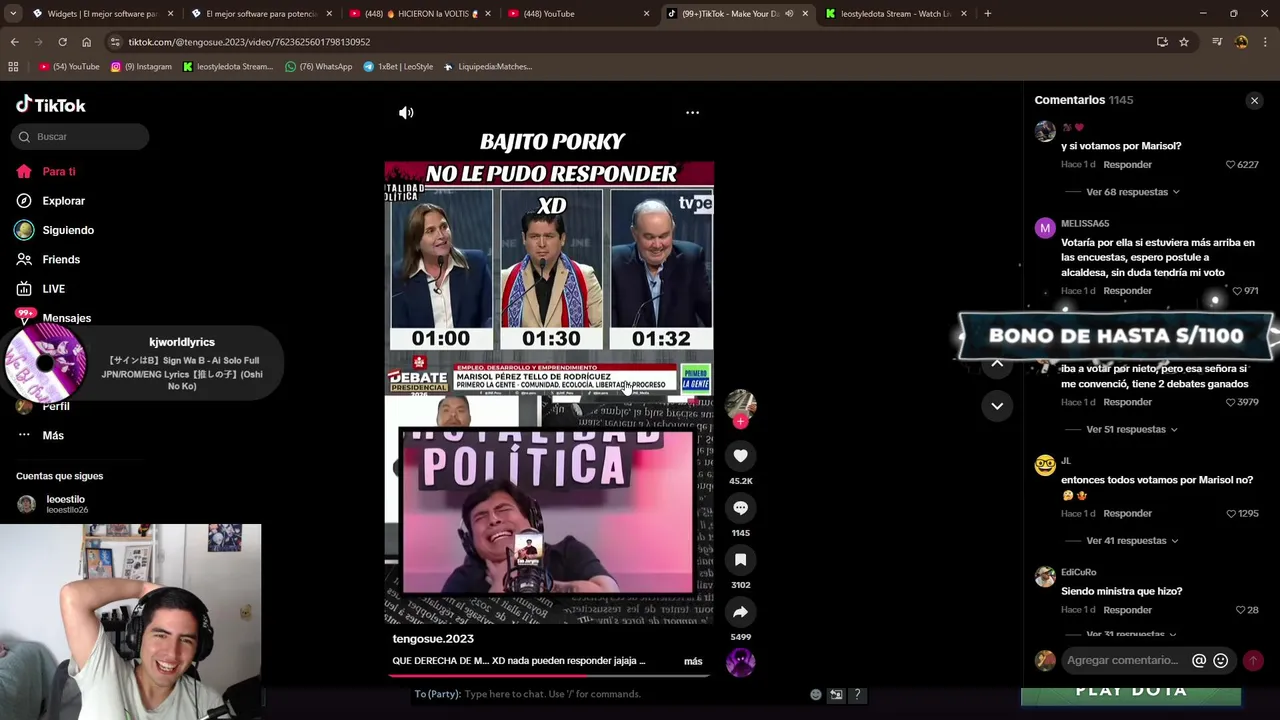Go to previous video arrow

pos(997,364)
